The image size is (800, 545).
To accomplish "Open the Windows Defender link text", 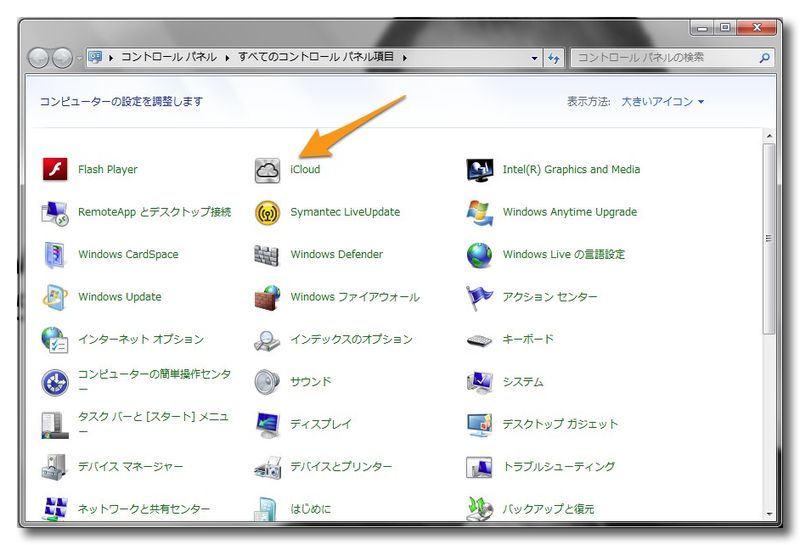I will pyautogui.click(x=336, y=255).
